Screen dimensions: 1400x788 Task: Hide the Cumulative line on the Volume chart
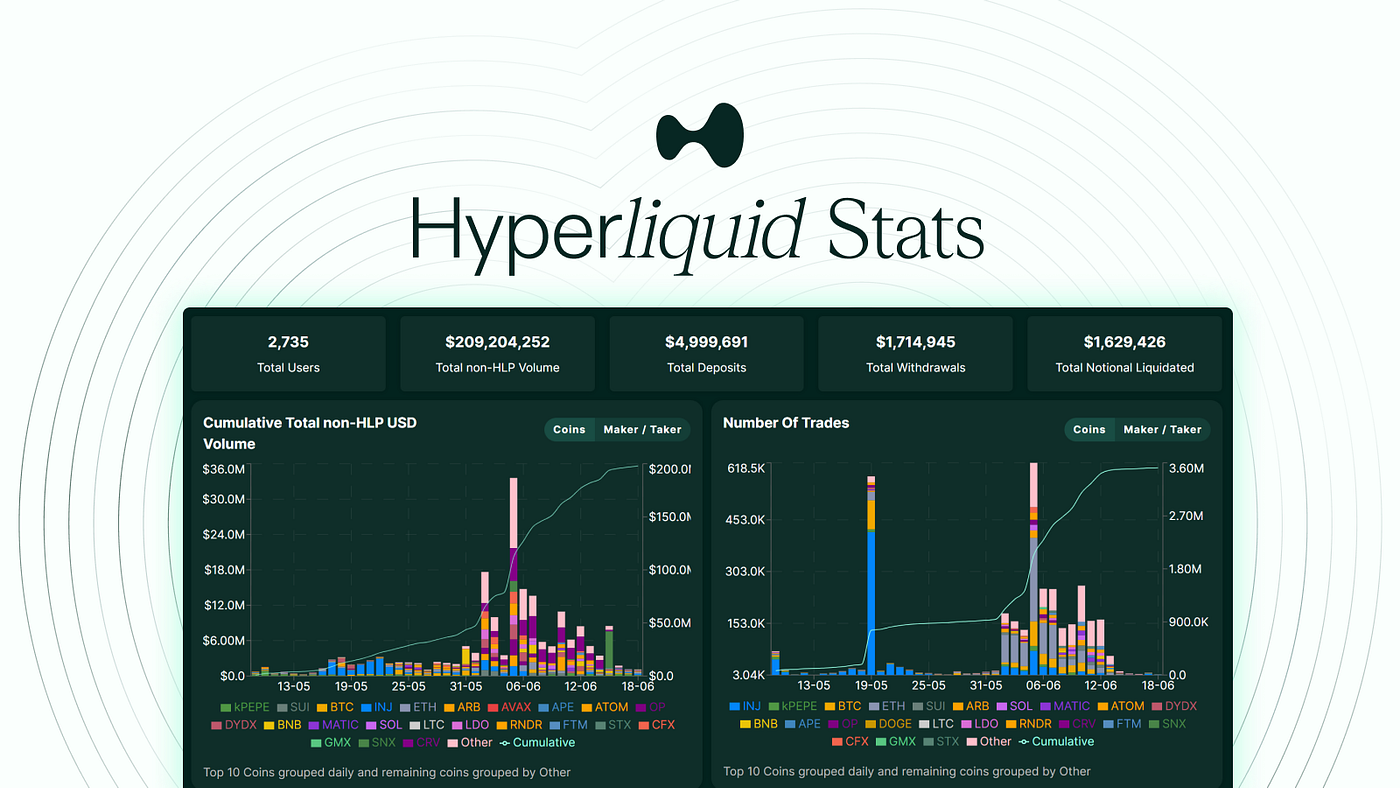[537, 742]
